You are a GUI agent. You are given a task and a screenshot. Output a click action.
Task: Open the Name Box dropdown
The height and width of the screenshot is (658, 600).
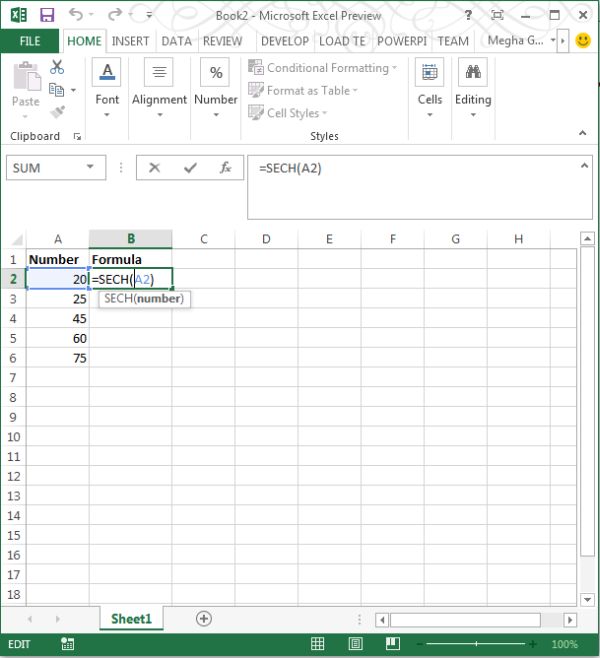[x=90, y=167]
